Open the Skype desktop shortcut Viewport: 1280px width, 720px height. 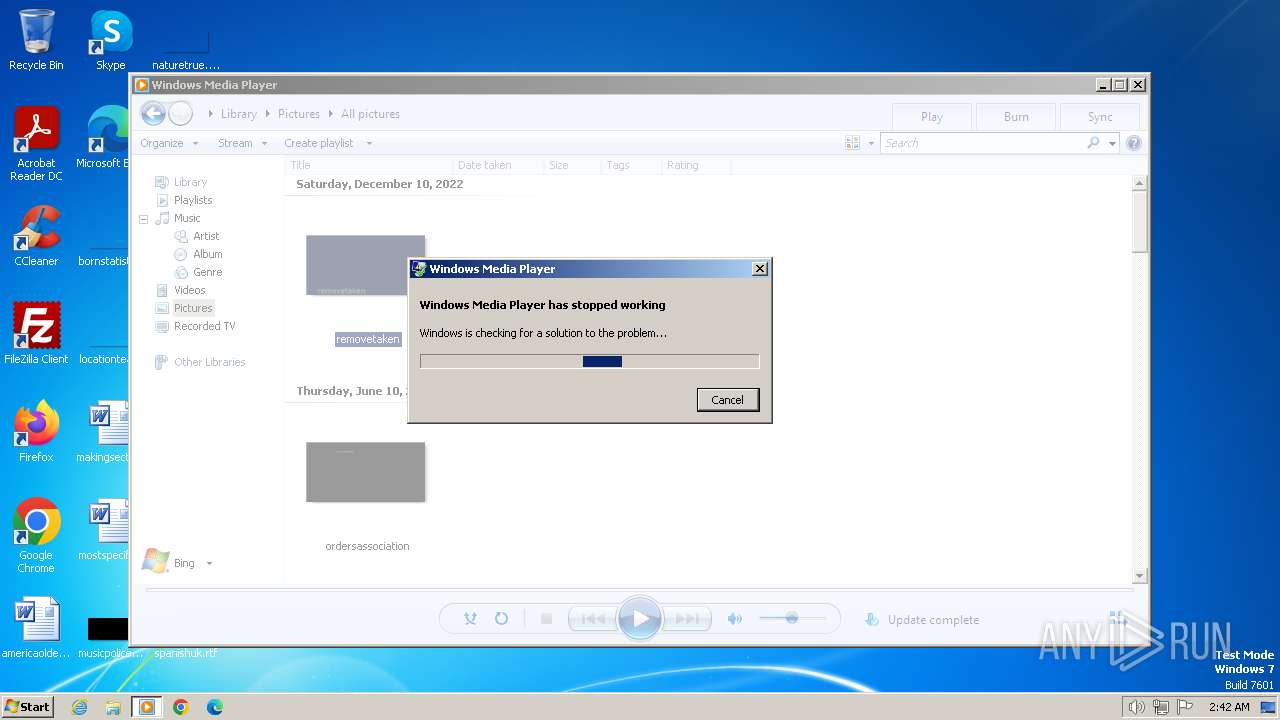point(111,40)
